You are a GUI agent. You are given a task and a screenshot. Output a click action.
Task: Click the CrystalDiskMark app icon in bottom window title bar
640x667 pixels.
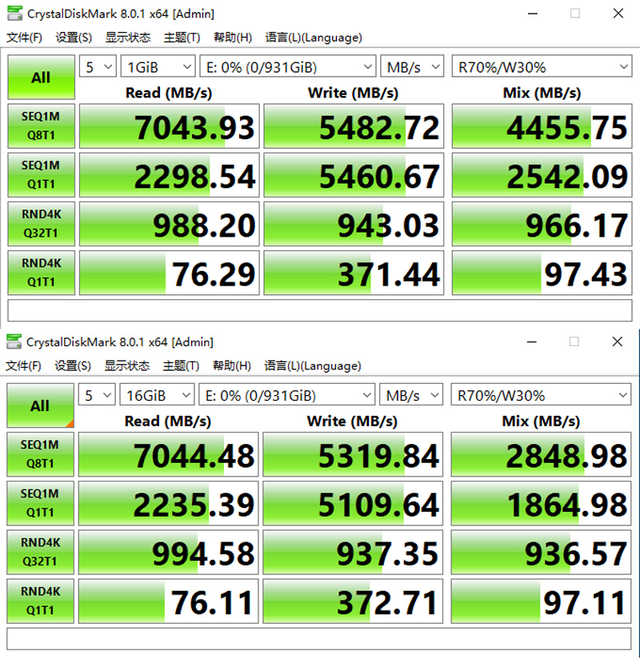coord(14,342)
